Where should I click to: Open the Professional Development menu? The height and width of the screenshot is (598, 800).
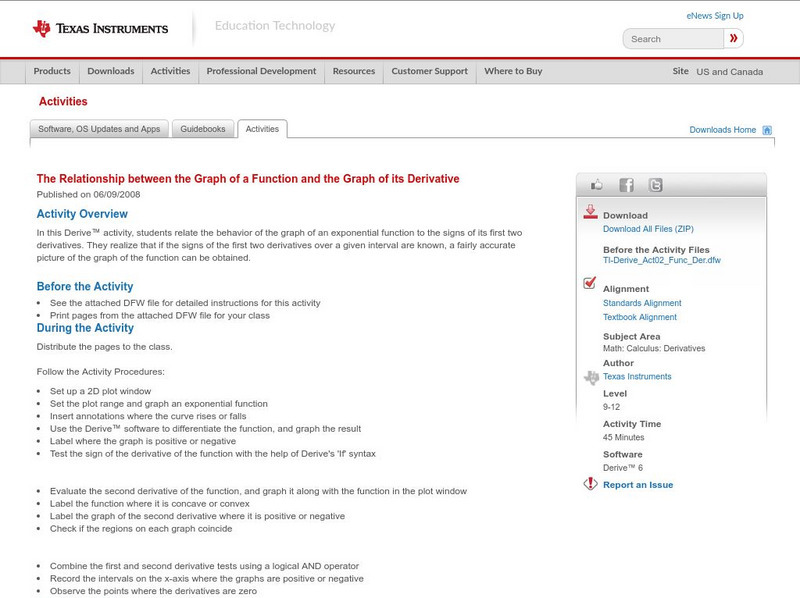click(x=261, y=71)
